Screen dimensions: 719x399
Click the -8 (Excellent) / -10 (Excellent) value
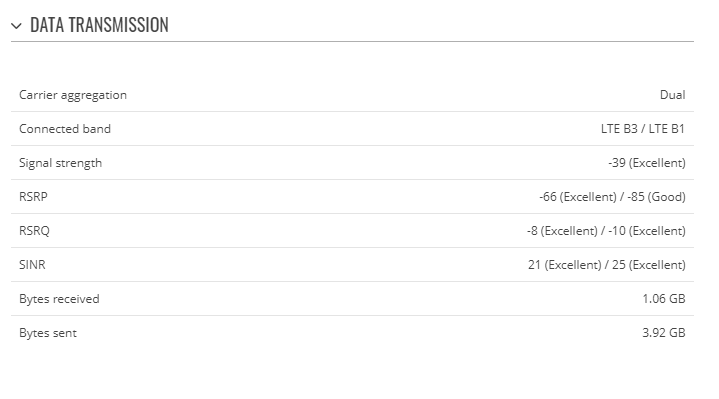tap(606, 231)
